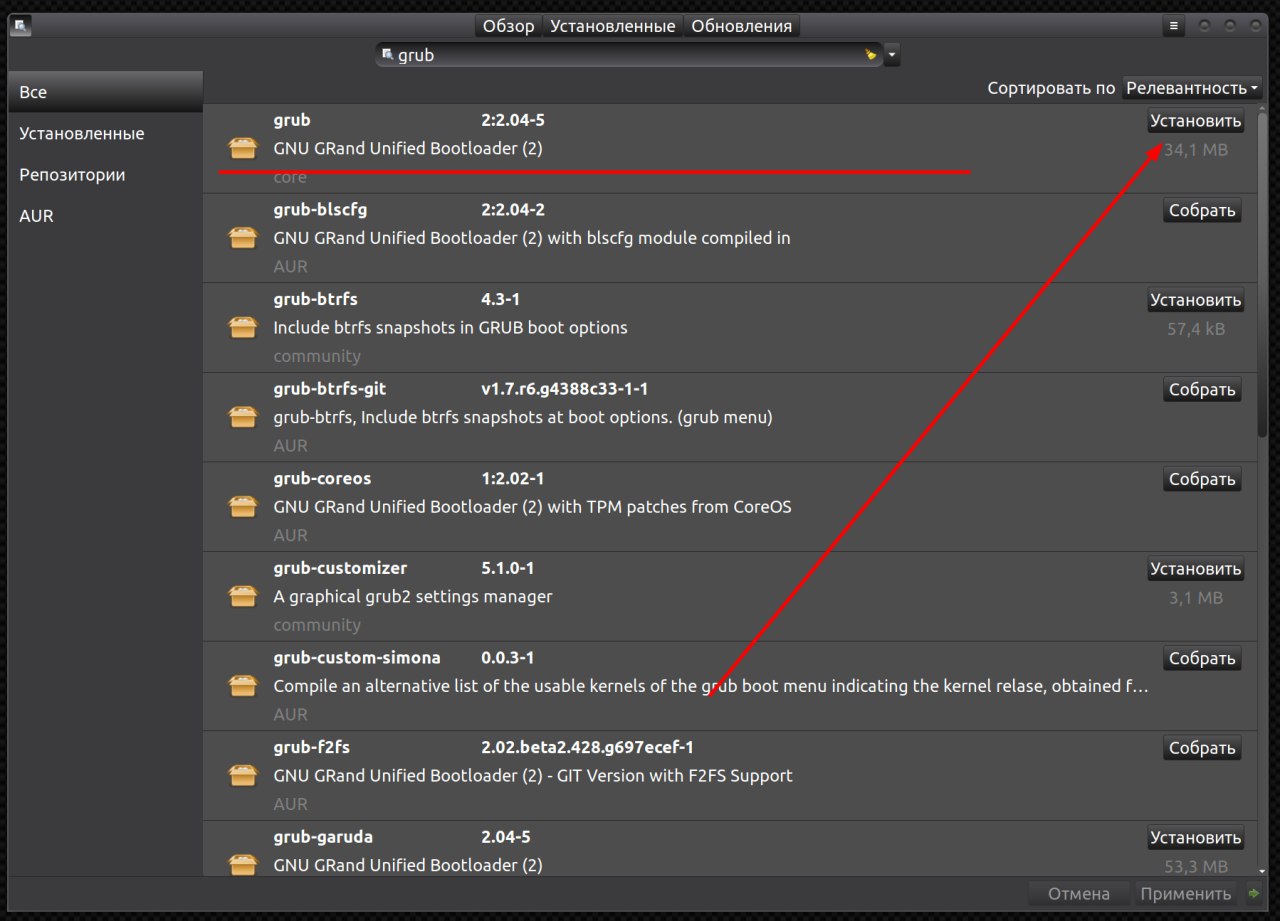Click Собрать for grub-btrfs-git
1280x921 pixels.
(1202, 389)
